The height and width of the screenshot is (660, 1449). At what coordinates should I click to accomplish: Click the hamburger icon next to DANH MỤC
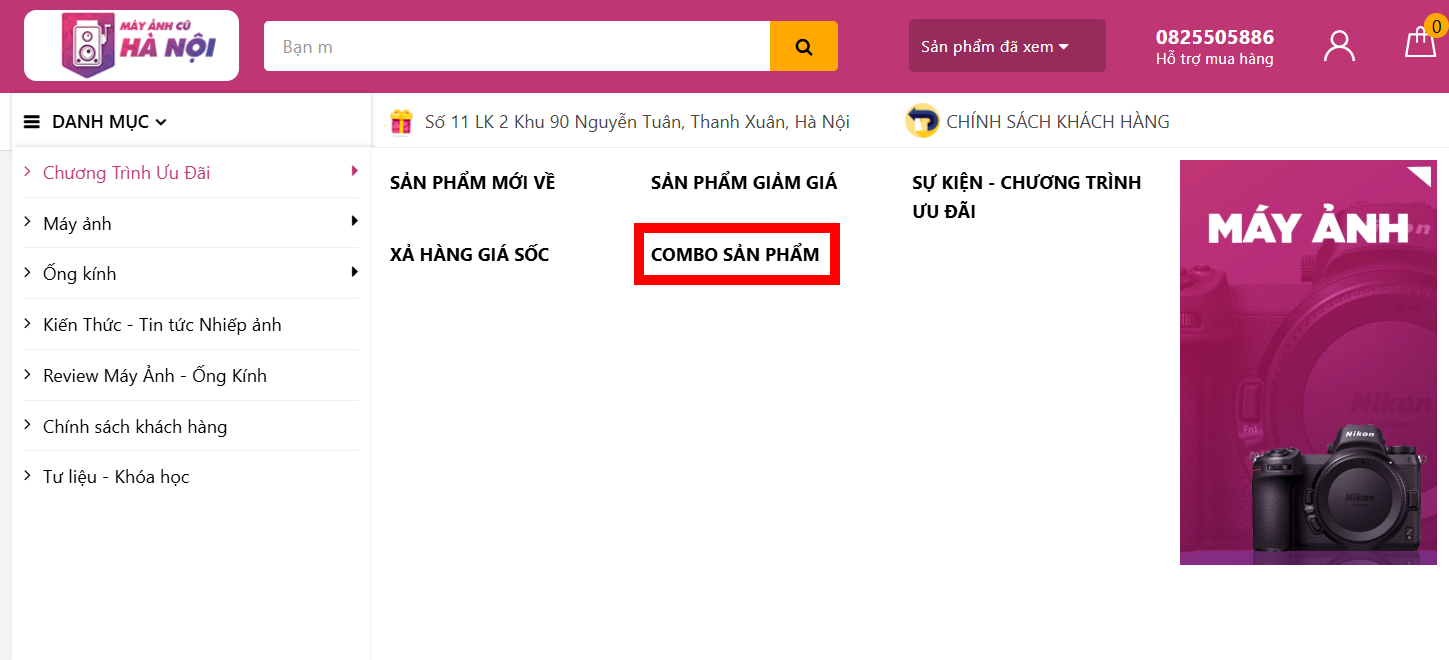[32, 122]
